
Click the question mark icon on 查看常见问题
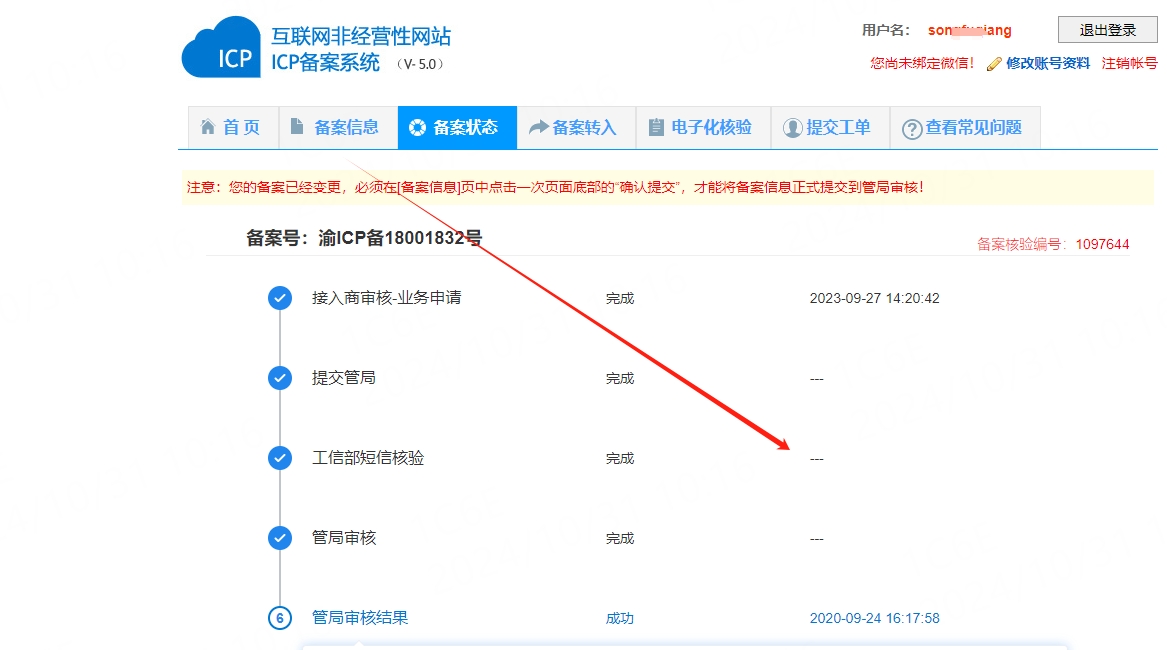[x=912, y=129]
